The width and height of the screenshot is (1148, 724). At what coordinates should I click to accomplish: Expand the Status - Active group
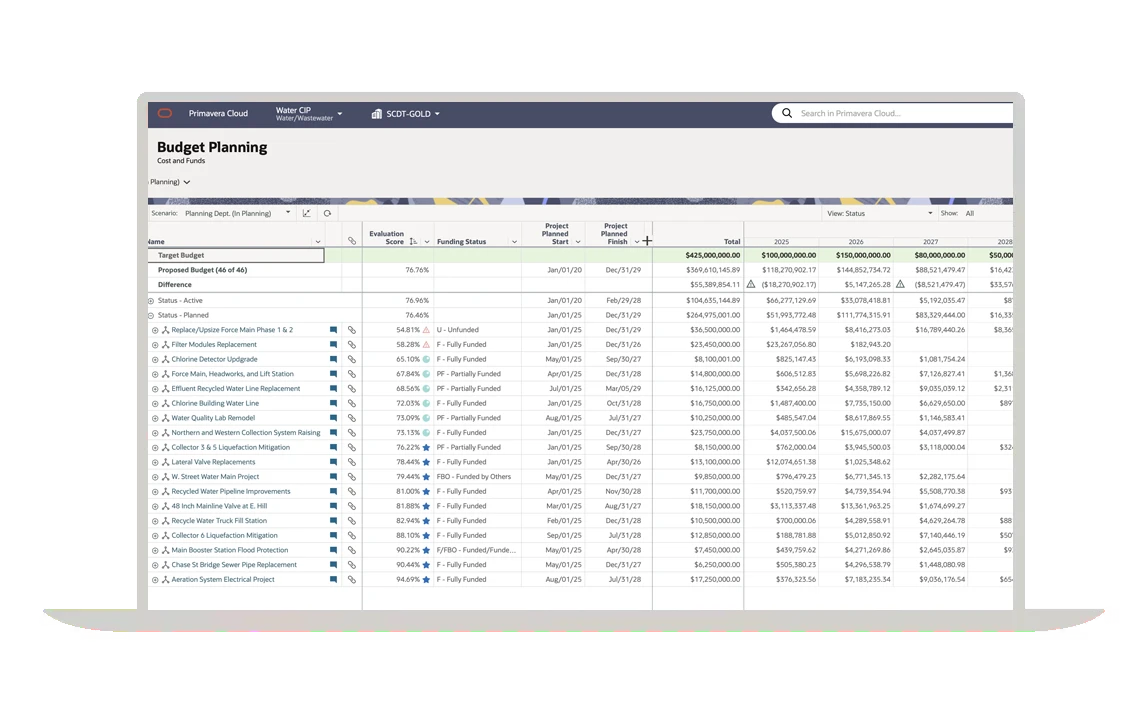152,300
